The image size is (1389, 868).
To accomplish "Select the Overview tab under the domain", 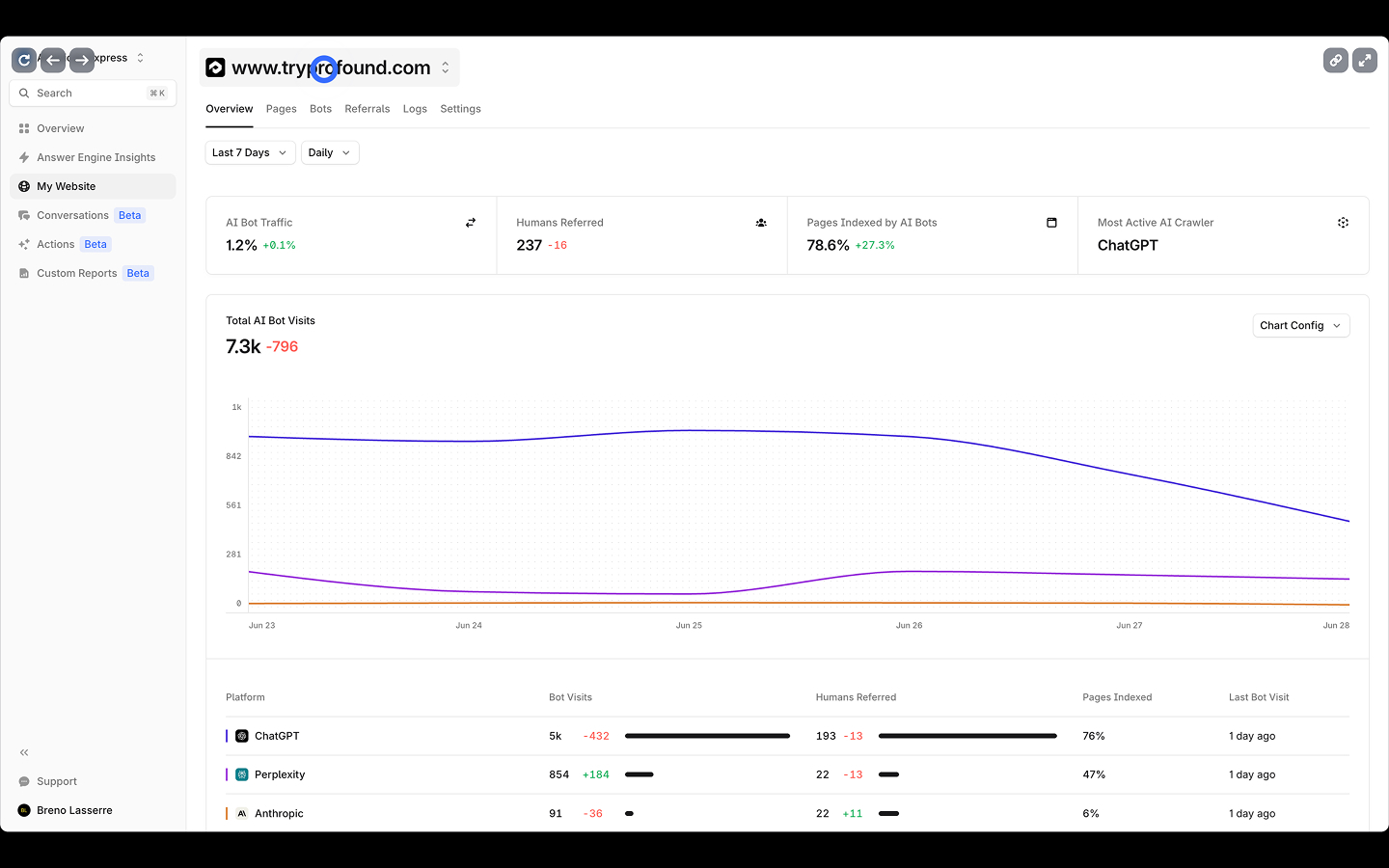I will pyautogui.click(x=229, y=109).
